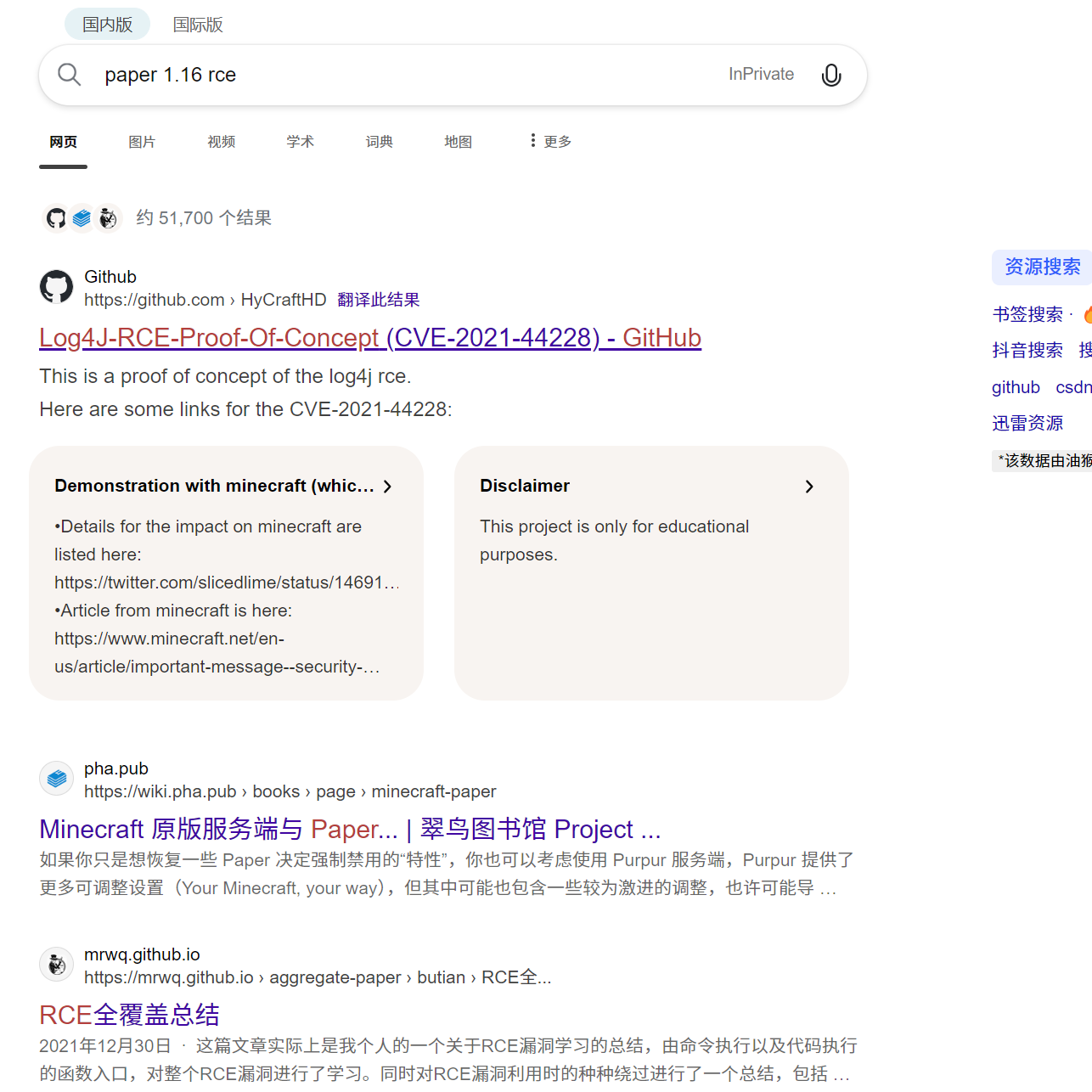Viewport: 1092px width, 1092px height.
Task: Click Github site name above first result
Action: (110, 277)
